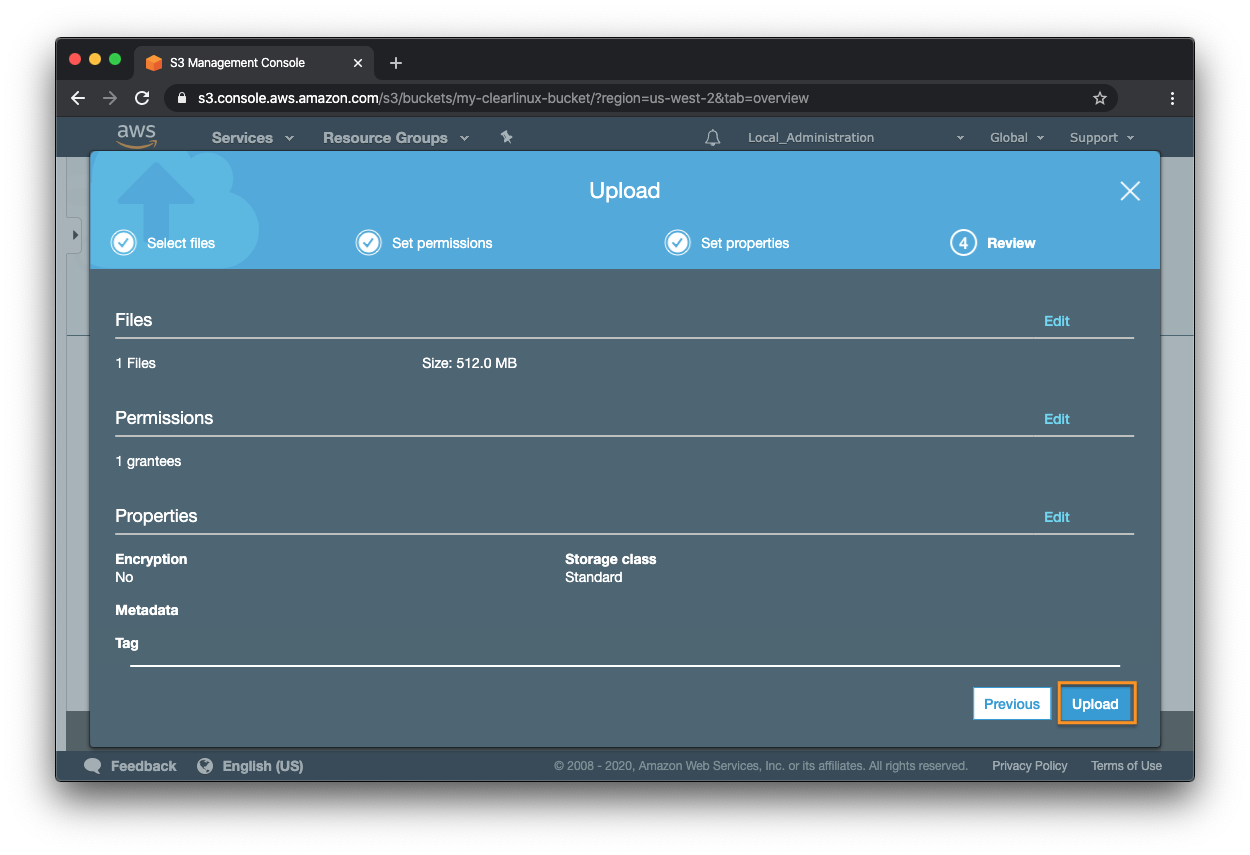Open the Global region menu

[x=1017, y=138]
